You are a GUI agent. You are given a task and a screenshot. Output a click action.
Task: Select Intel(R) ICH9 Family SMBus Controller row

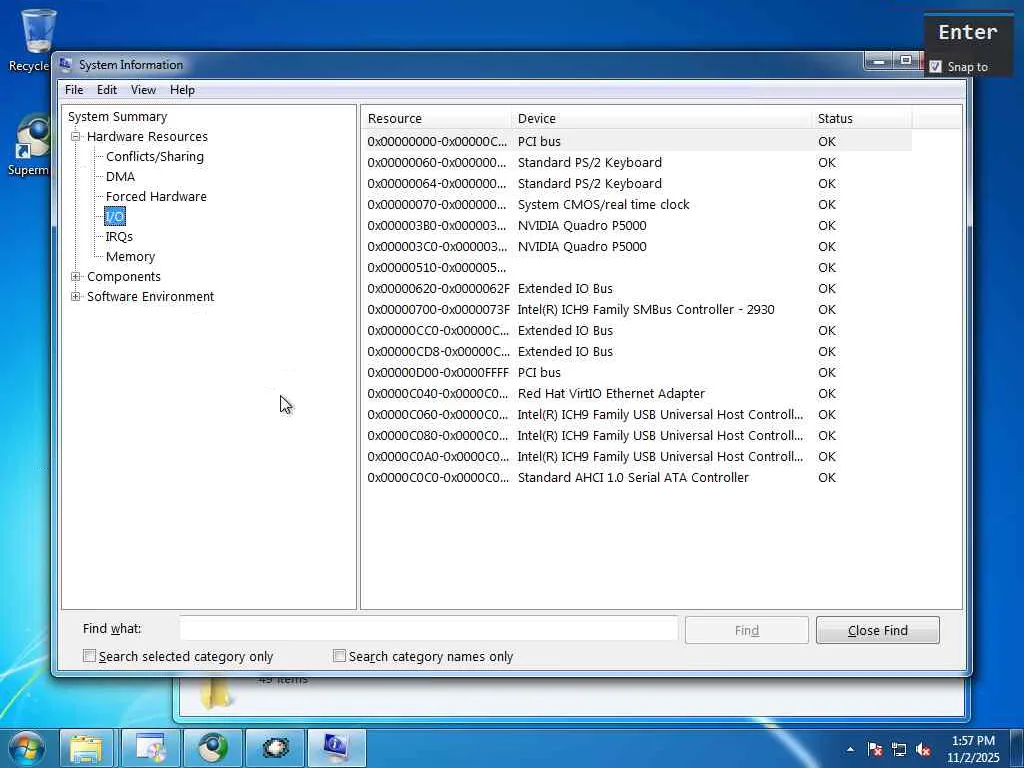coord(637,310)
